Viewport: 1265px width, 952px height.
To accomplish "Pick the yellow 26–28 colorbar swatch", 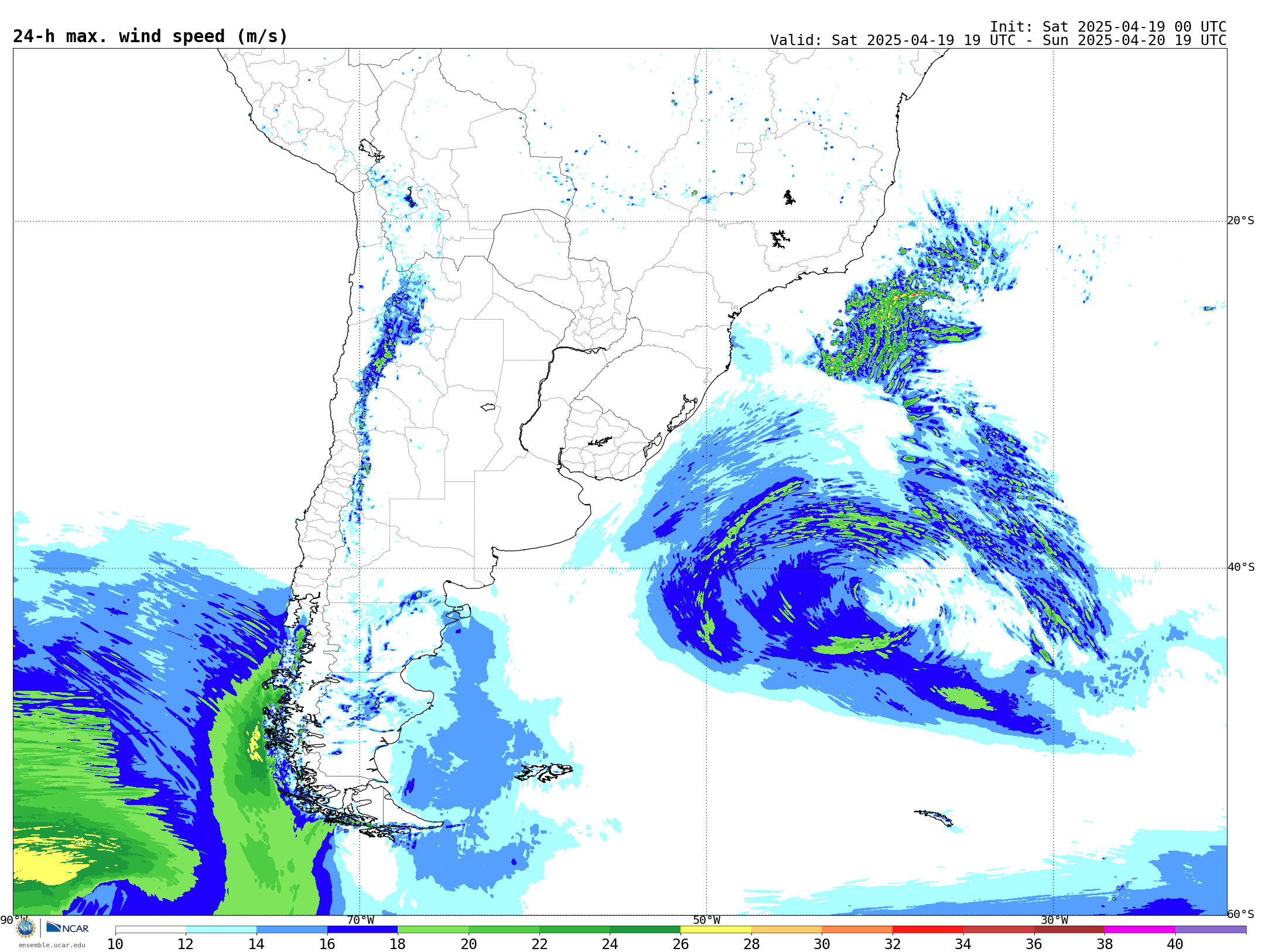I will tap(716, 930).
